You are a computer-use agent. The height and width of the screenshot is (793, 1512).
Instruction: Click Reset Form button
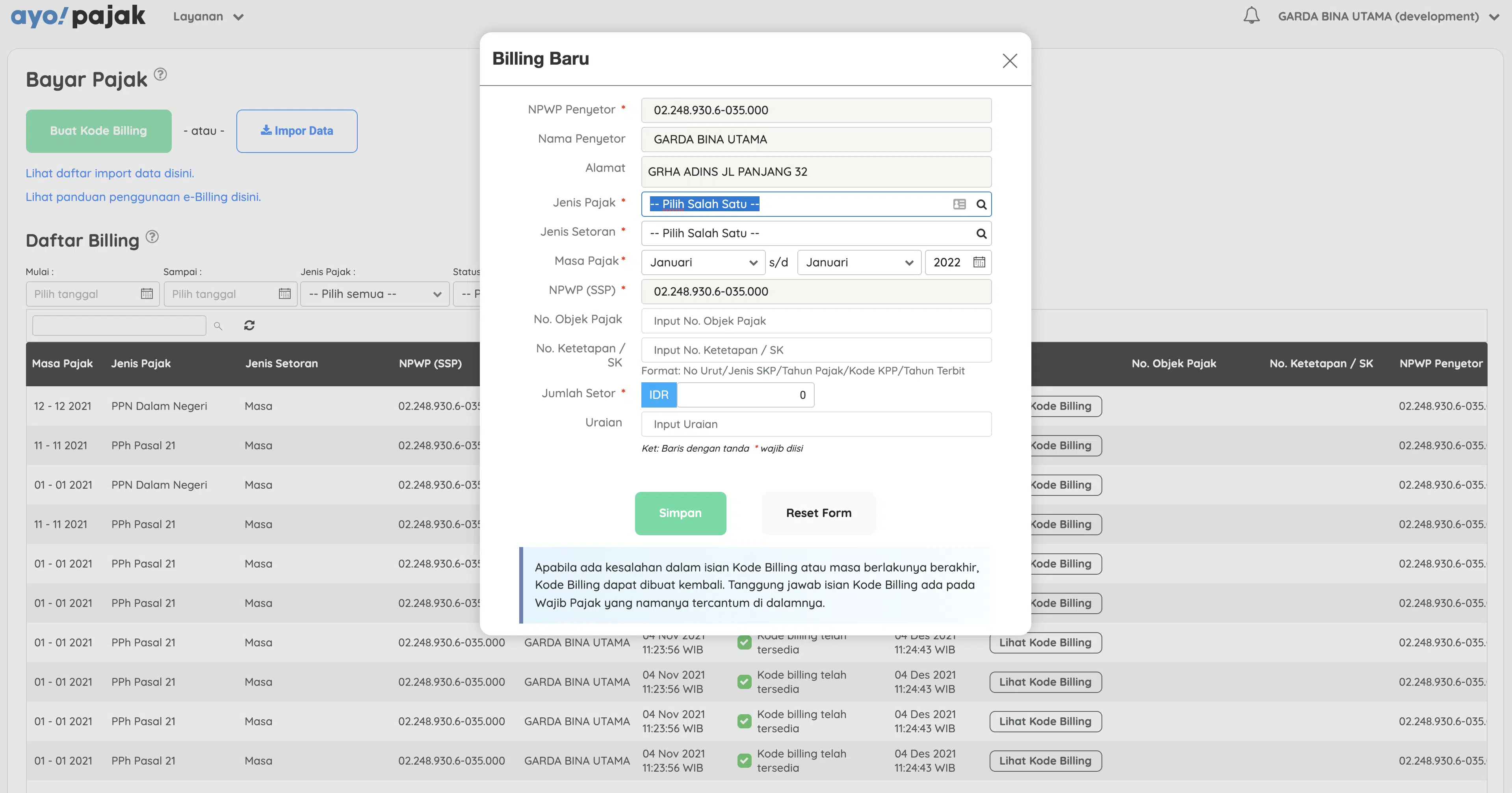(x=819, y=513)
